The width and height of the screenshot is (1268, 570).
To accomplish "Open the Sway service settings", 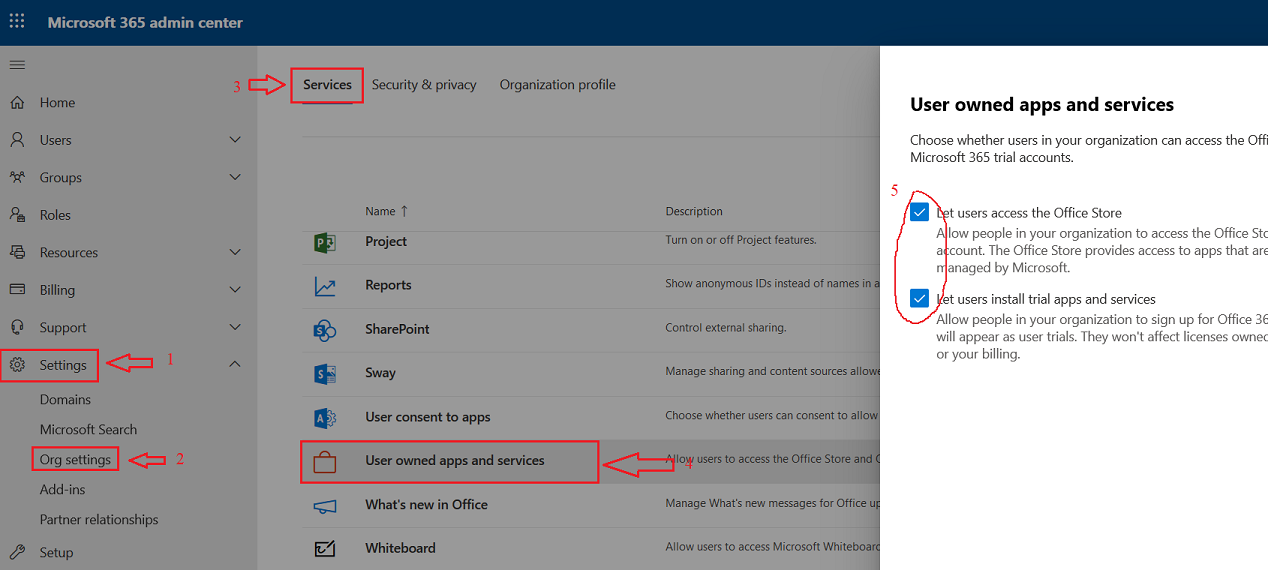I will [380, 373].
